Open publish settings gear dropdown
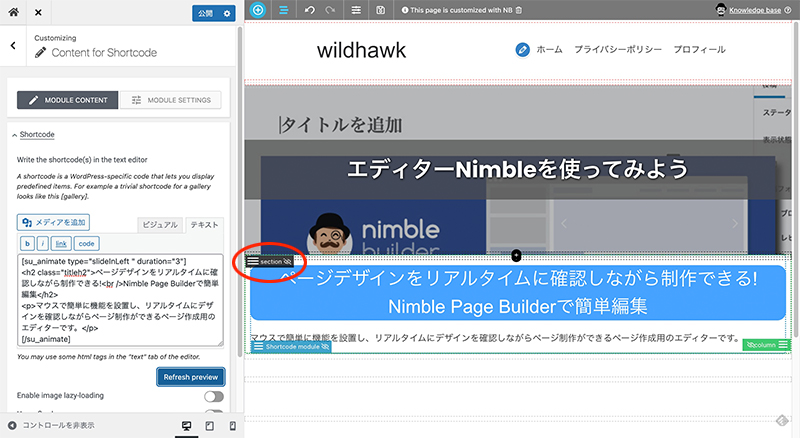This screenshot has height=438, width=800. [227, 13]
